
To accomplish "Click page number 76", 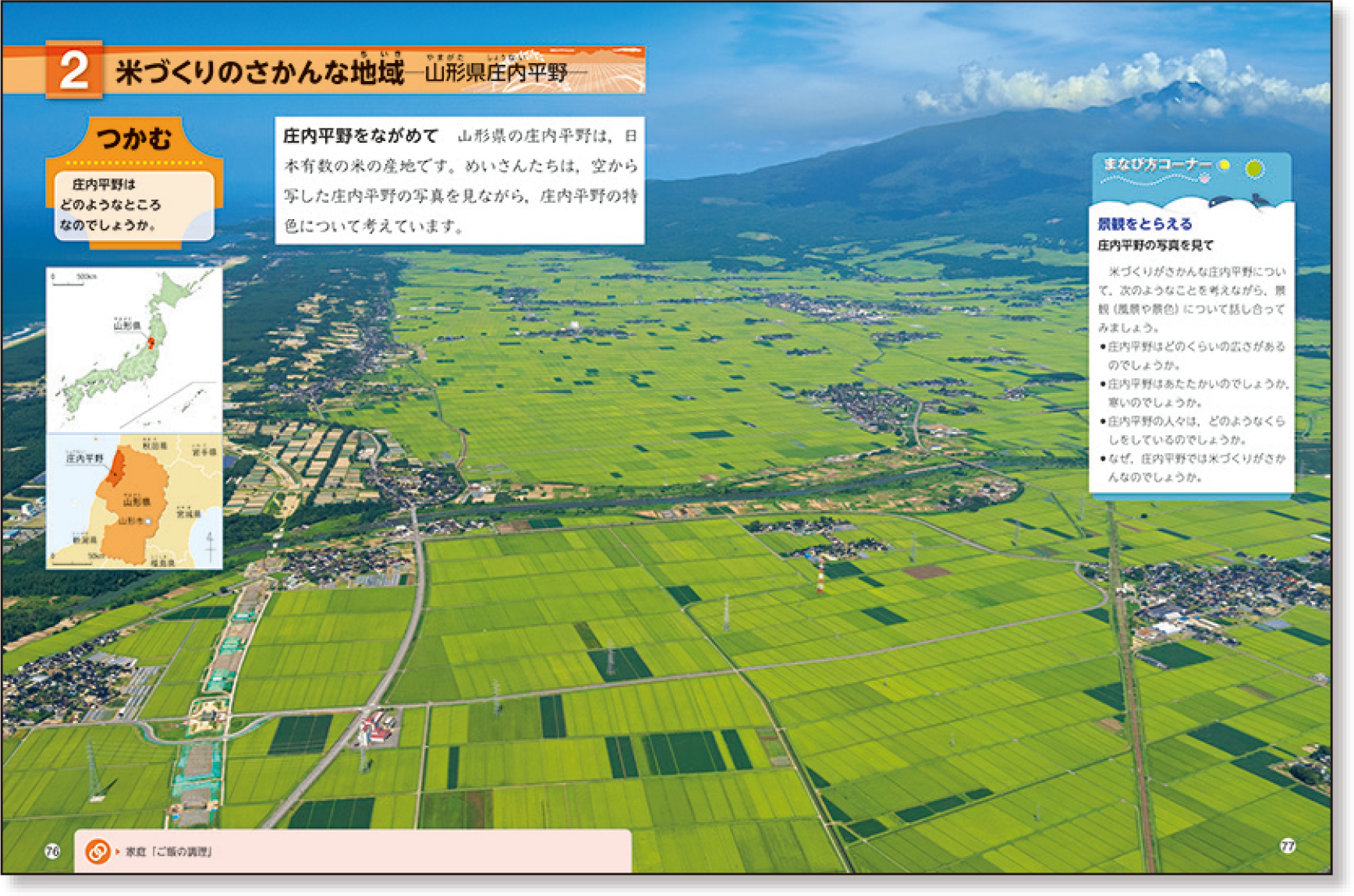I will tap(52, 851).
